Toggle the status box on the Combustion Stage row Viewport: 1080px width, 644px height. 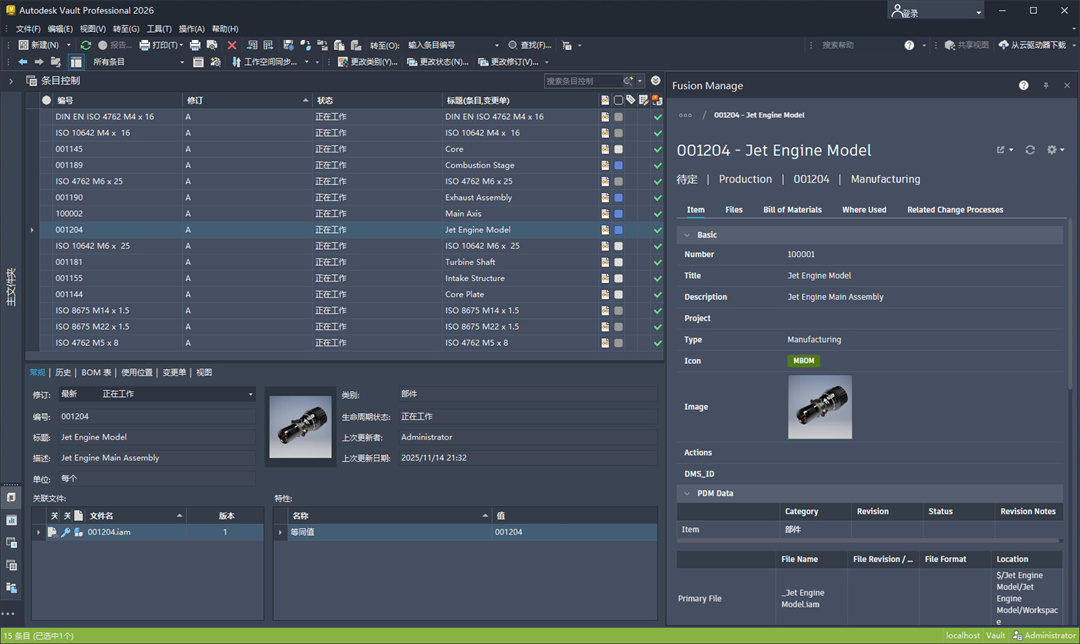click(x=618, y=165)
